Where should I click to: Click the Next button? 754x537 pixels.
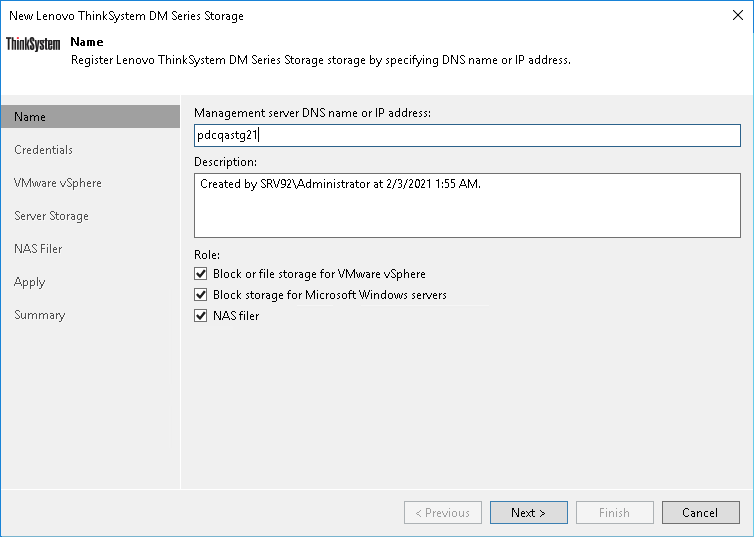click(528, 512)
